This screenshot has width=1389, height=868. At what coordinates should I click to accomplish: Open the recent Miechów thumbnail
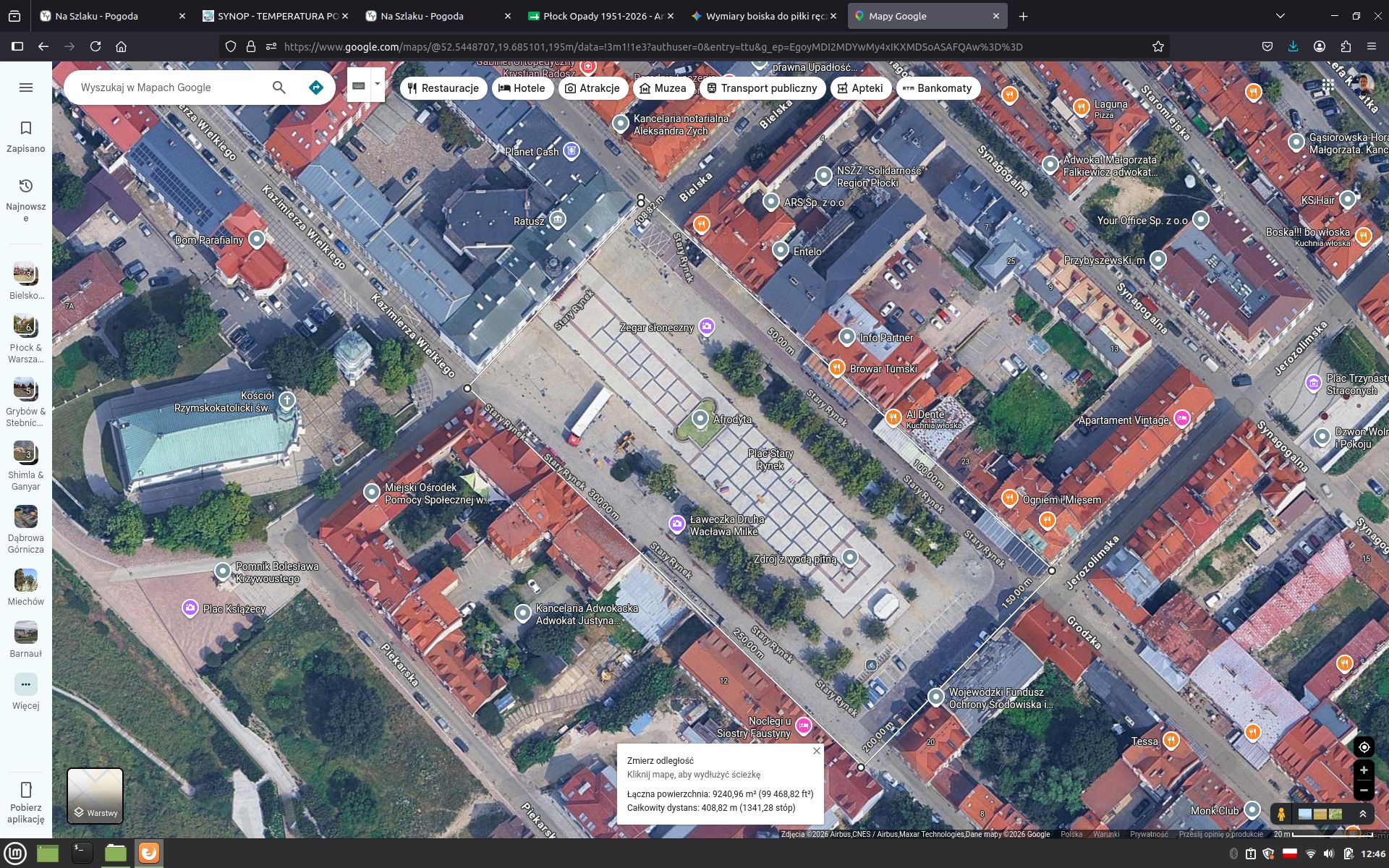tap(26, 580)
